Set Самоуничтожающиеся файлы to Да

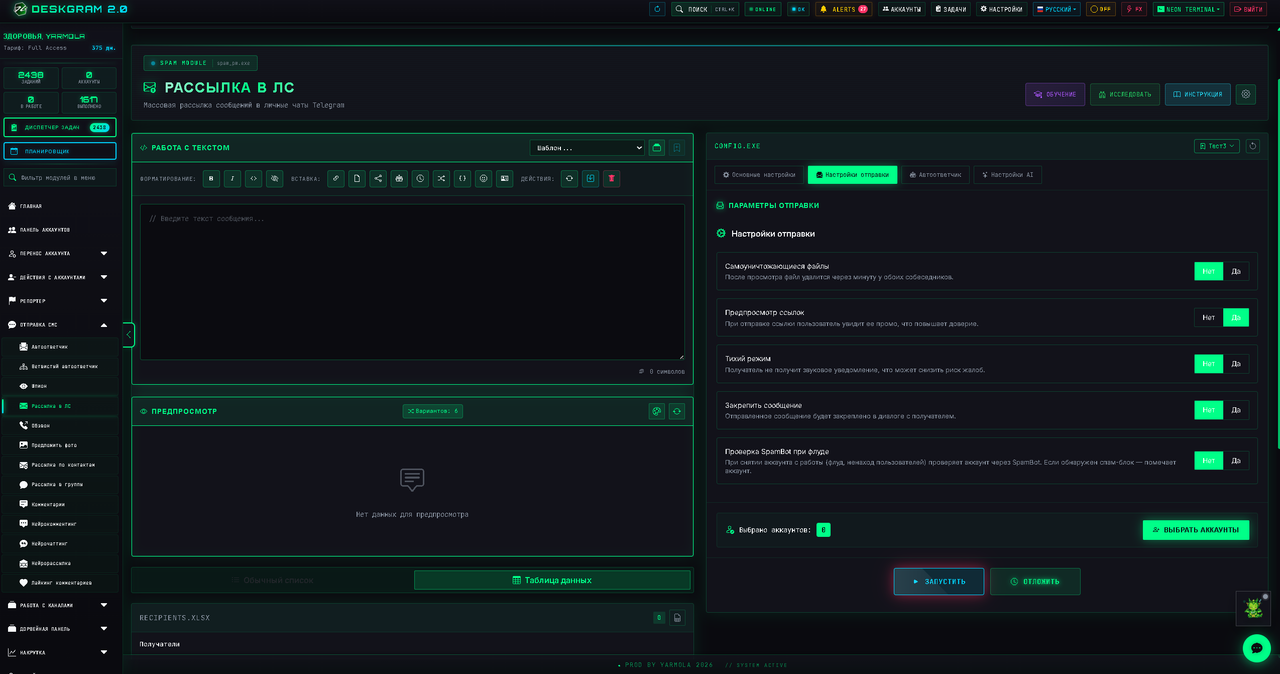click(1236, 271)
